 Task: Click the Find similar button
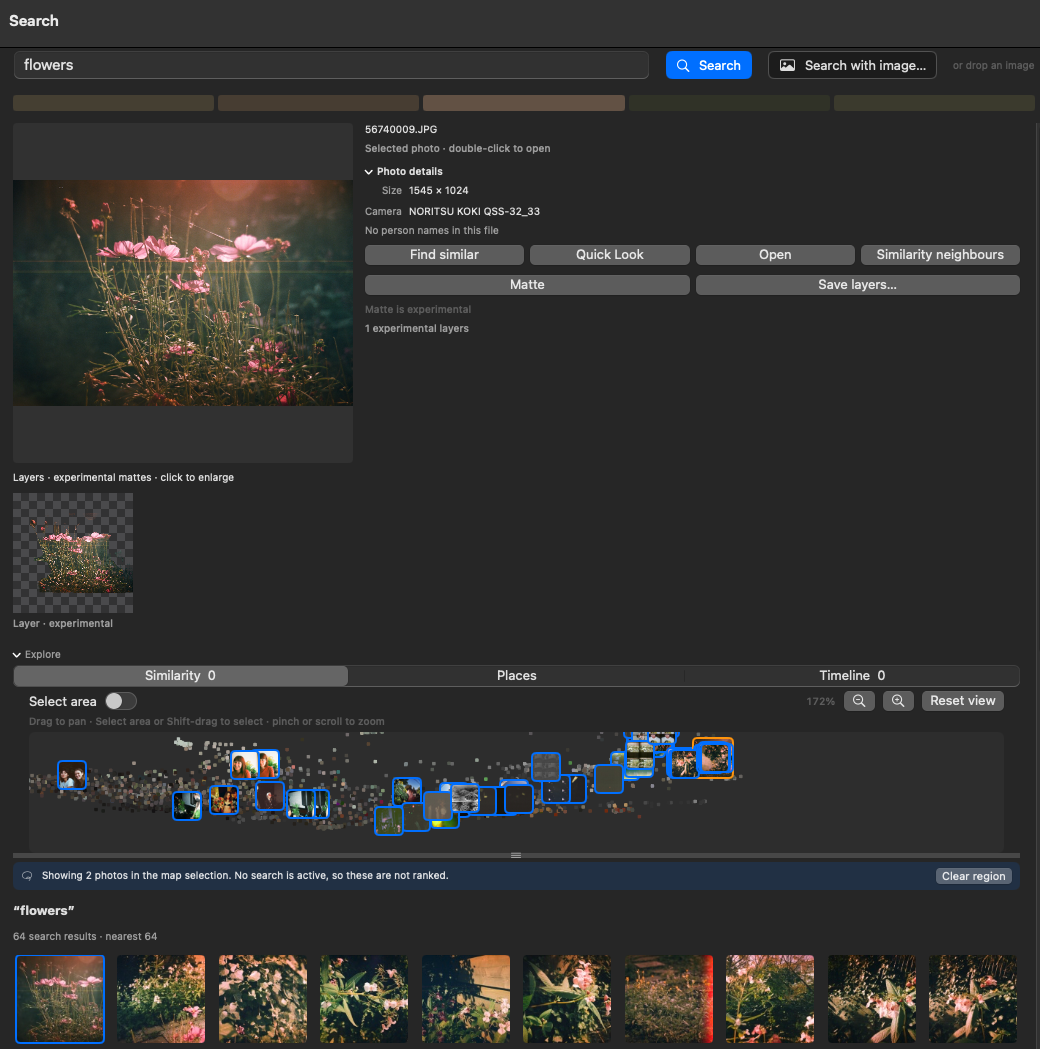pyautogui.click(x=444, y=255)
